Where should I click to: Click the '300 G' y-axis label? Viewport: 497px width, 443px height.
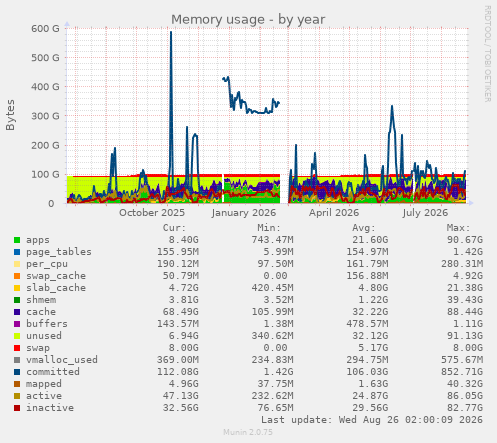[x=45, y=116]
